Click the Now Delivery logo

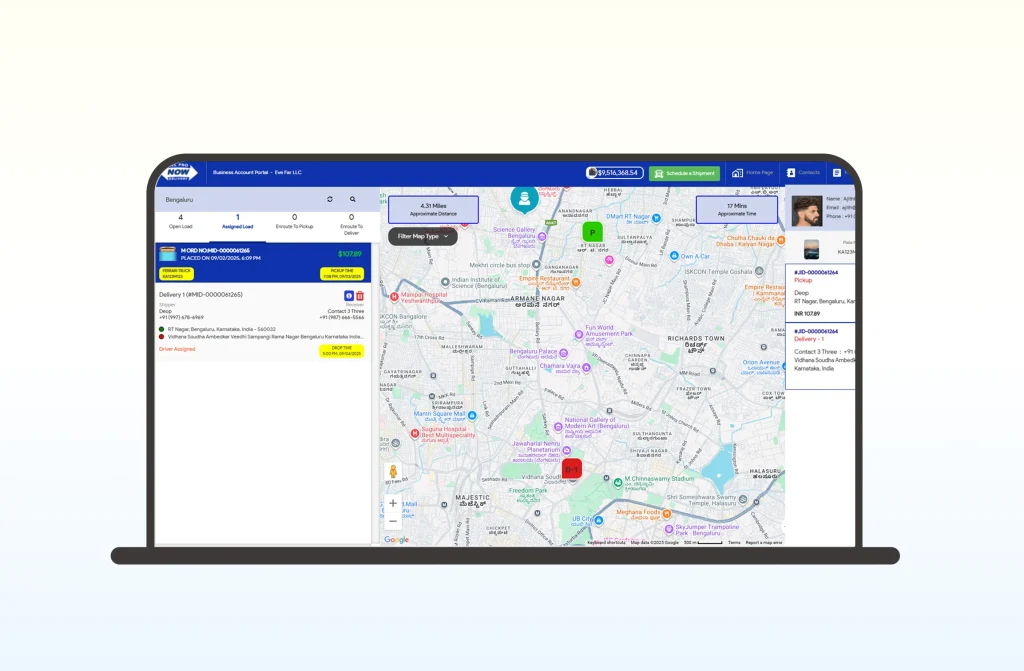click(178, 172)
